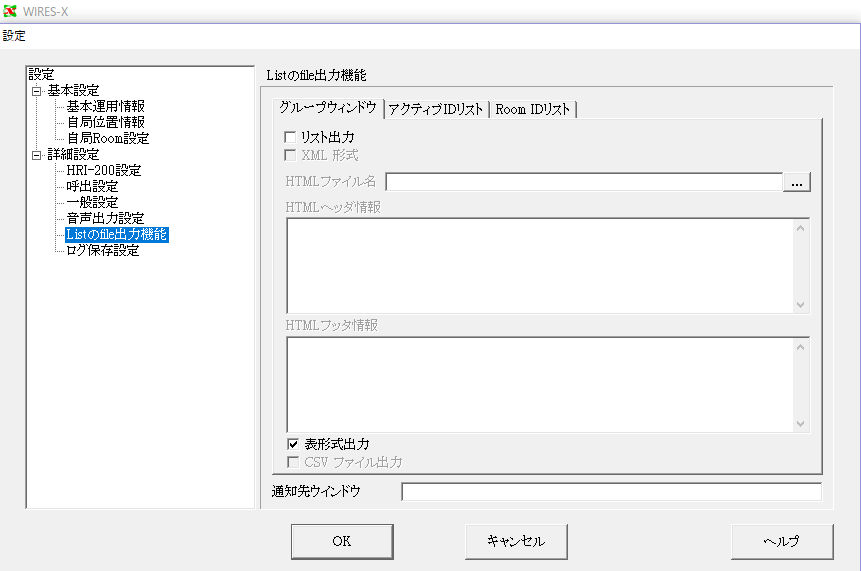Screen dimensions: 861x571
Task: Toggle the XML 形式 checkbox
Action: pos(290,155)
